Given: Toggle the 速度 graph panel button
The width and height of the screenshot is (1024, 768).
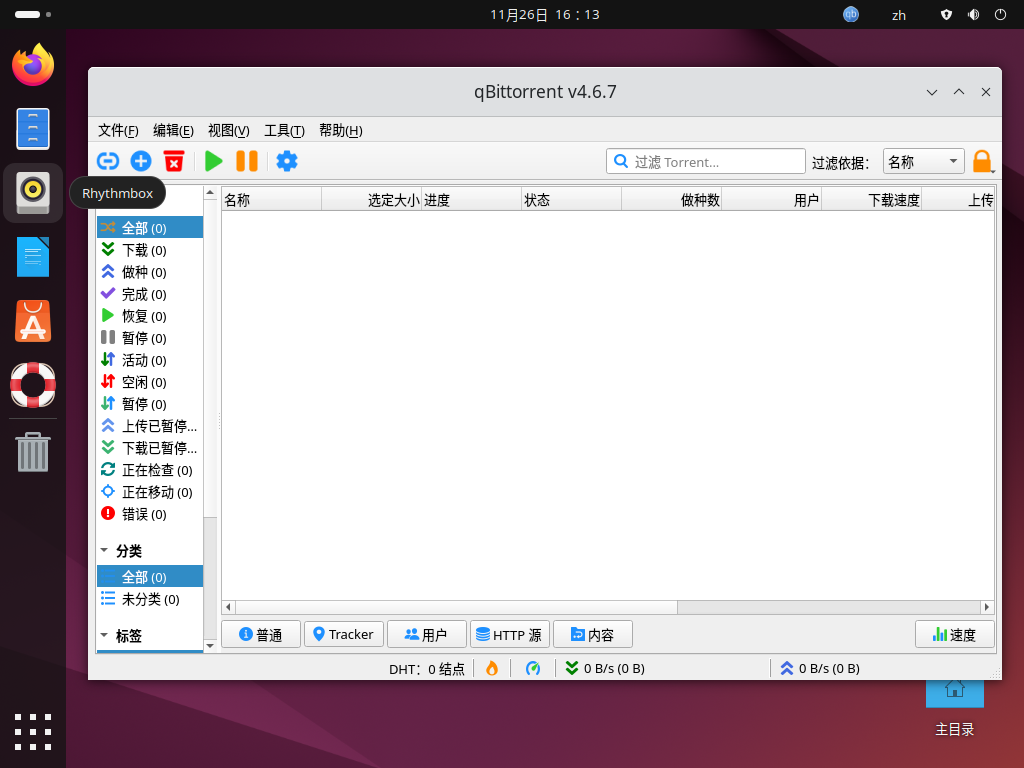Looking at the screenshot, I should (x=954, y=634).
